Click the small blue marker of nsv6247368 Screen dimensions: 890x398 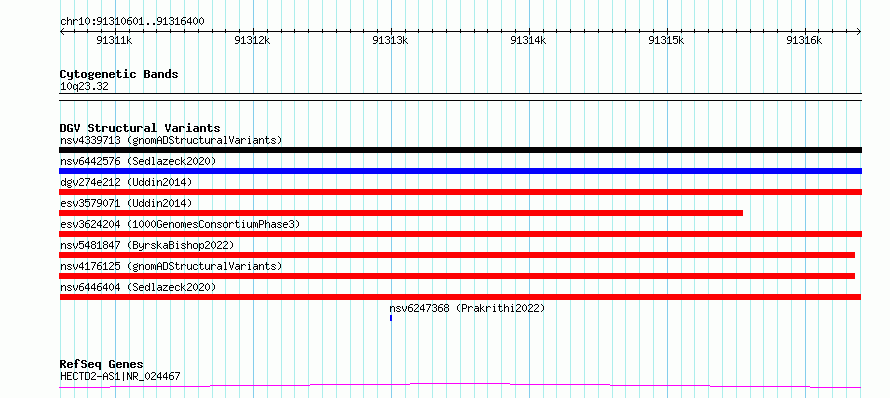click(x=391, y=318)
